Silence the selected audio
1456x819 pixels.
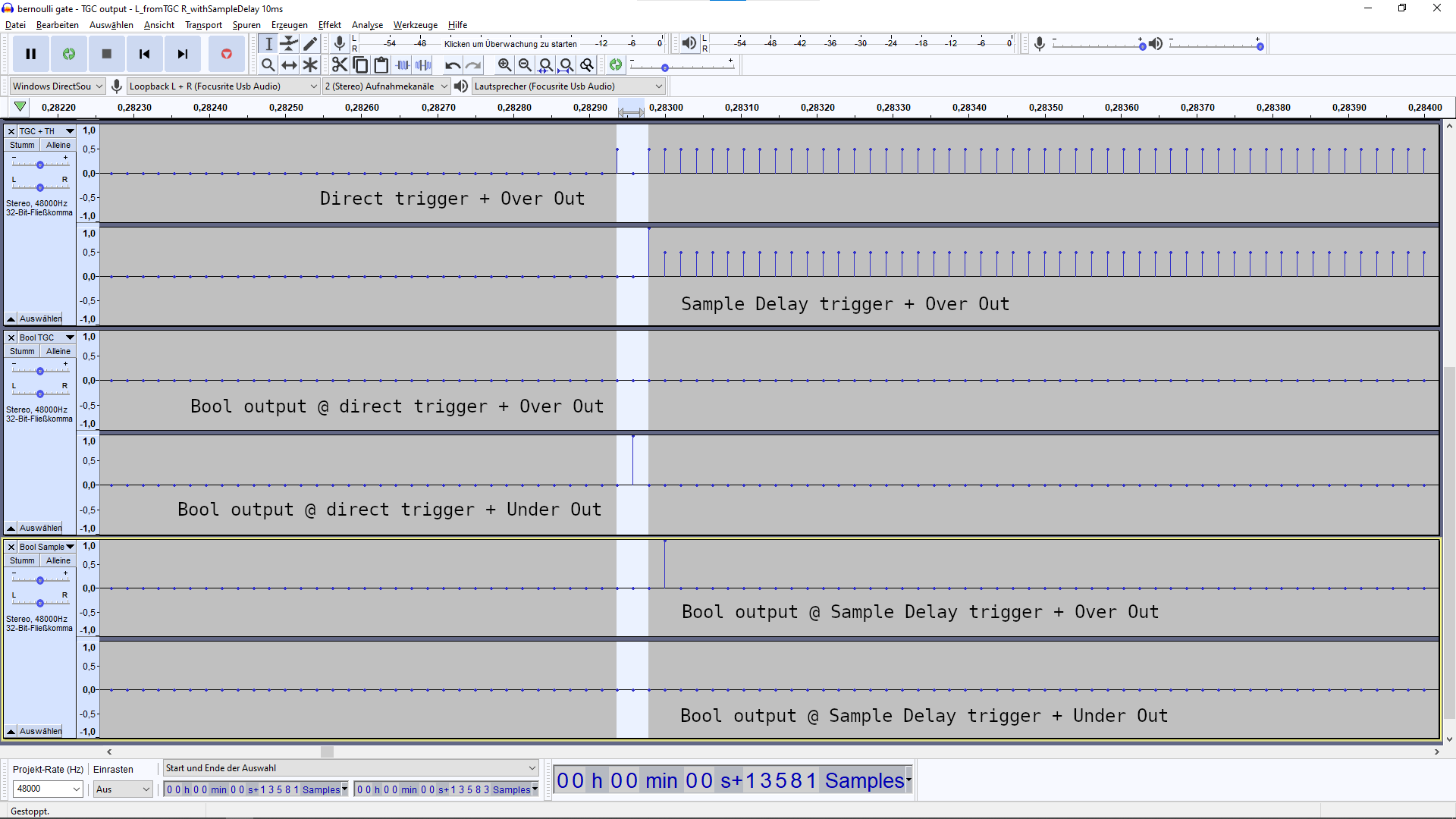coord(423,64)
